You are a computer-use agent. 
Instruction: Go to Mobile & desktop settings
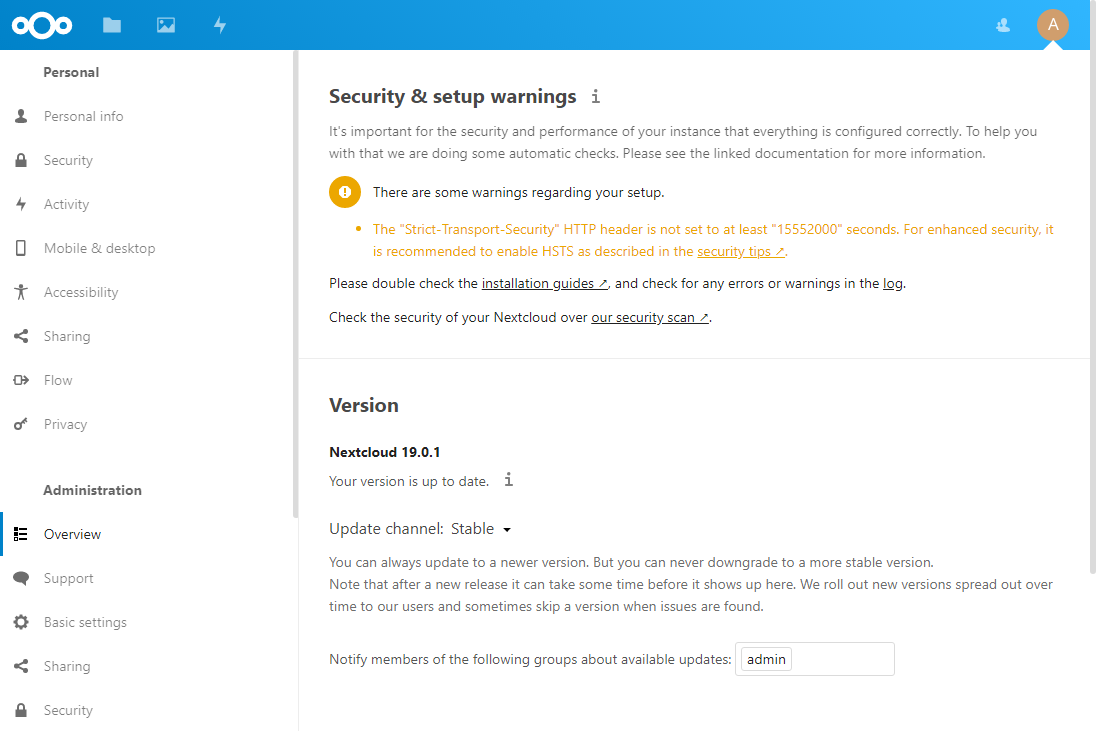point(99,248)
